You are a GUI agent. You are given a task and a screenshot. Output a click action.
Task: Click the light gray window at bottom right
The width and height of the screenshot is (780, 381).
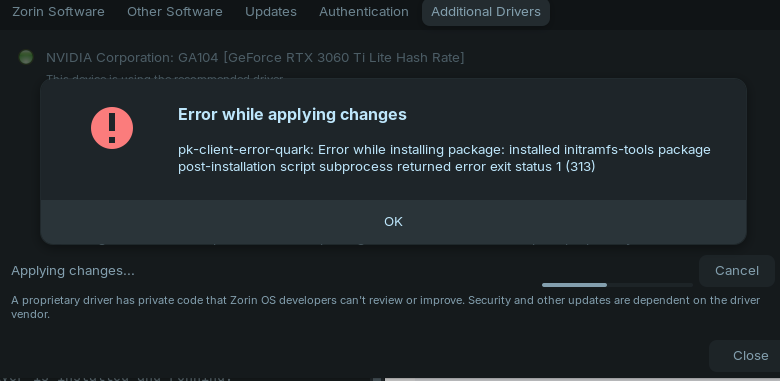point(582,379)
